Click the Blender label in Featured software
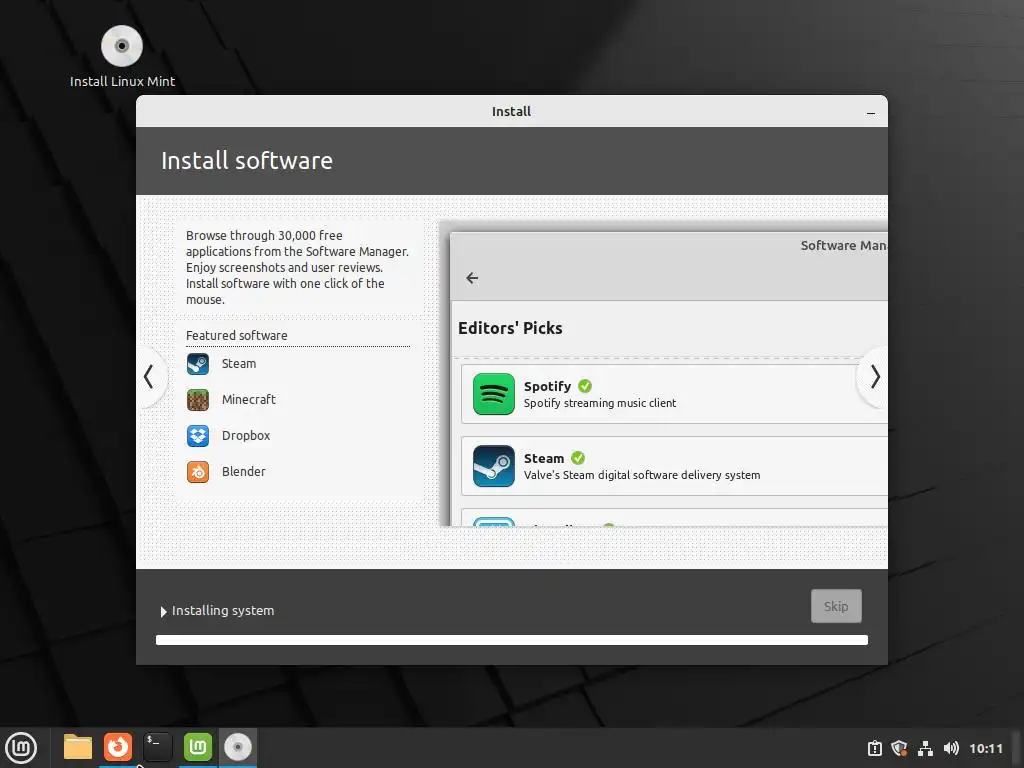The image size is (1024, 768). point(243,472)
